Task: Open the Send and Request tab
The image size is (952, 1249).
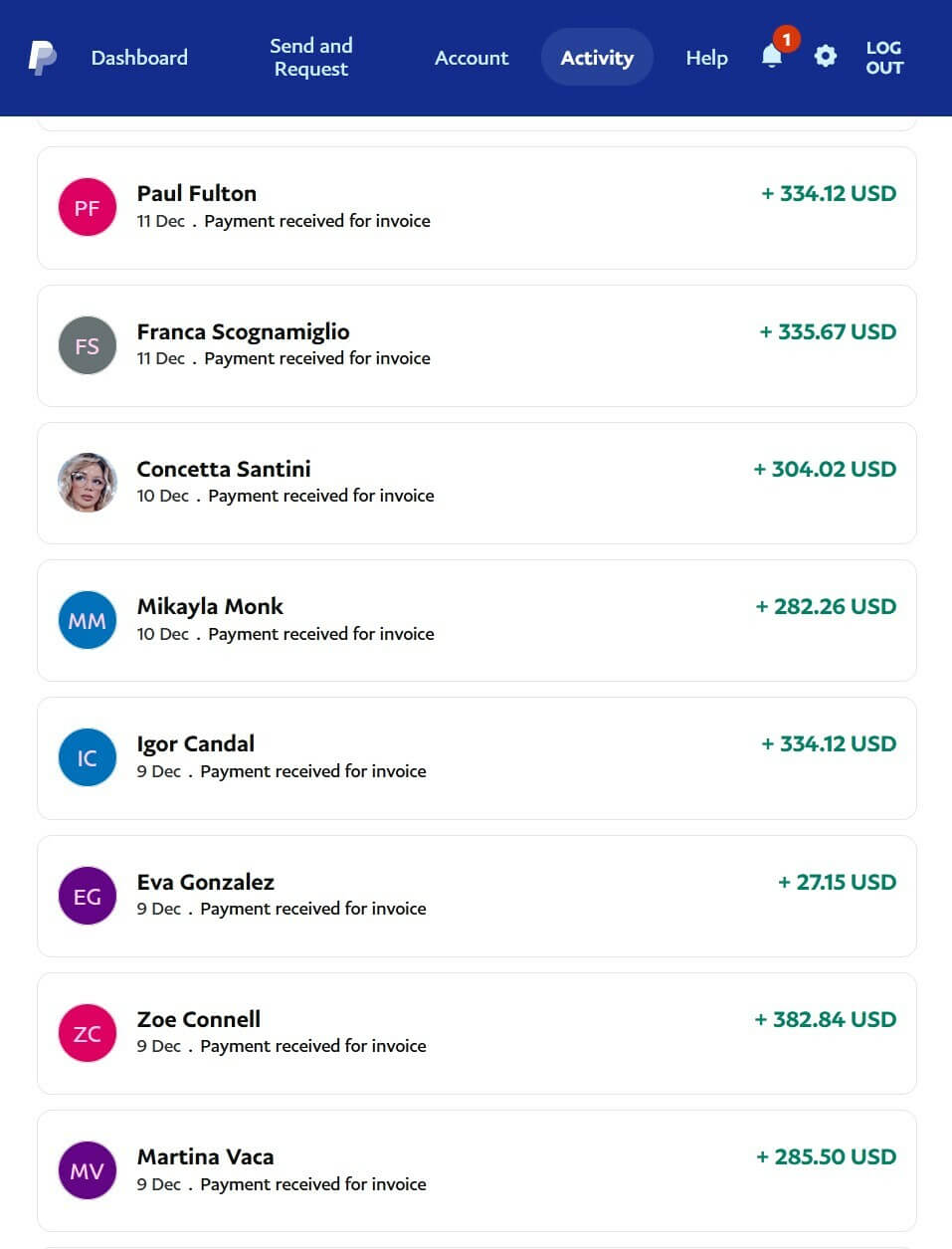Action: [311, 58]
